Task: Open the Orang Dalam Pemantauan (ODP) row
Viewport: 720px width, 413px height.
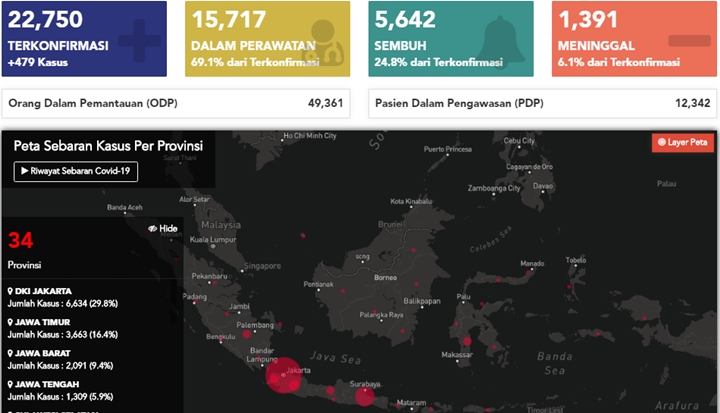Action: click(176, 103)
